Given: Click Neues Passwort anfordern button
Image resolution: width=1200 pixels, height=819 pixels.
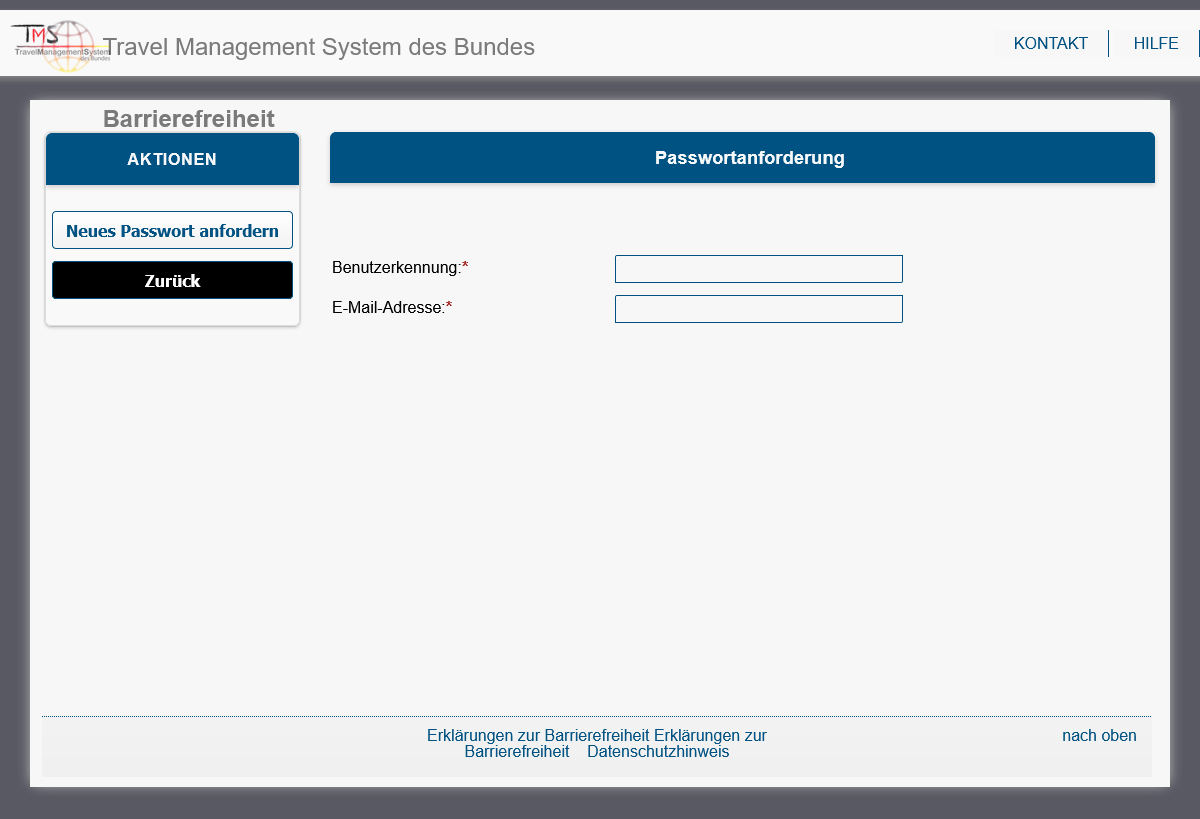Looking at the screenshot, I should 172,230.
